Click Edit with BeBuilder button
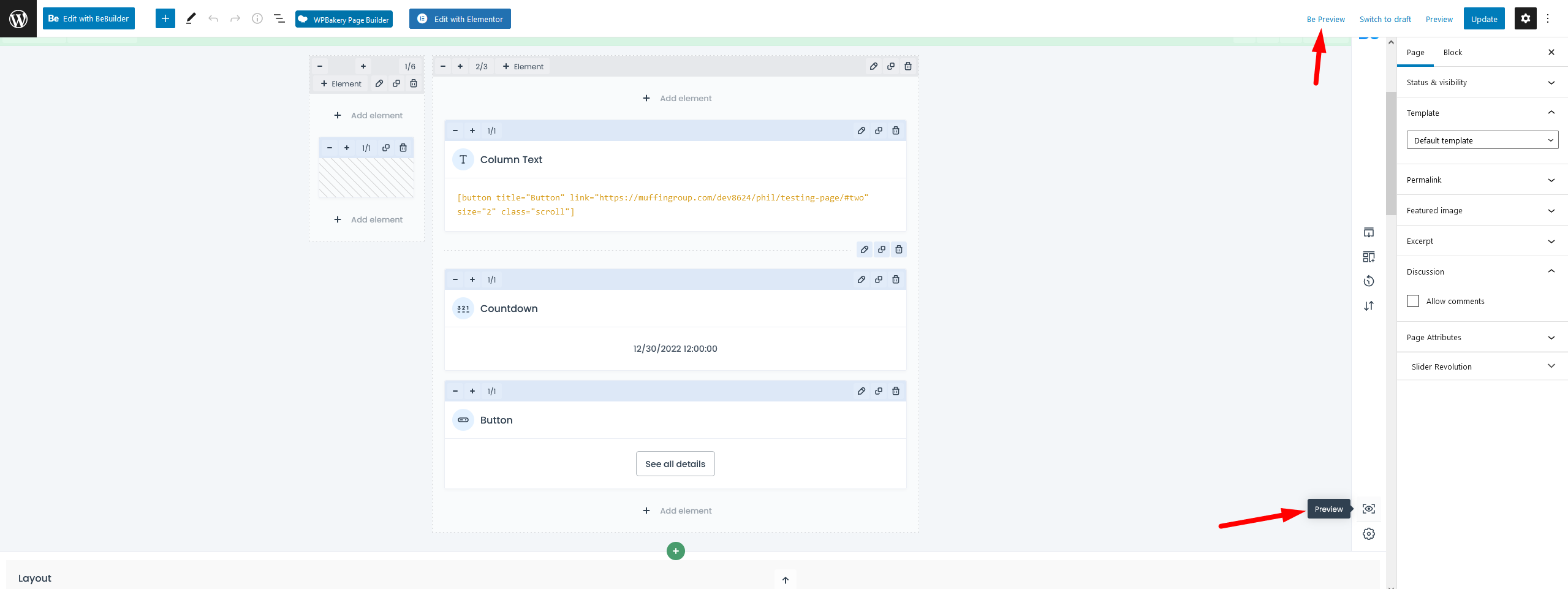 pos(89,18)
